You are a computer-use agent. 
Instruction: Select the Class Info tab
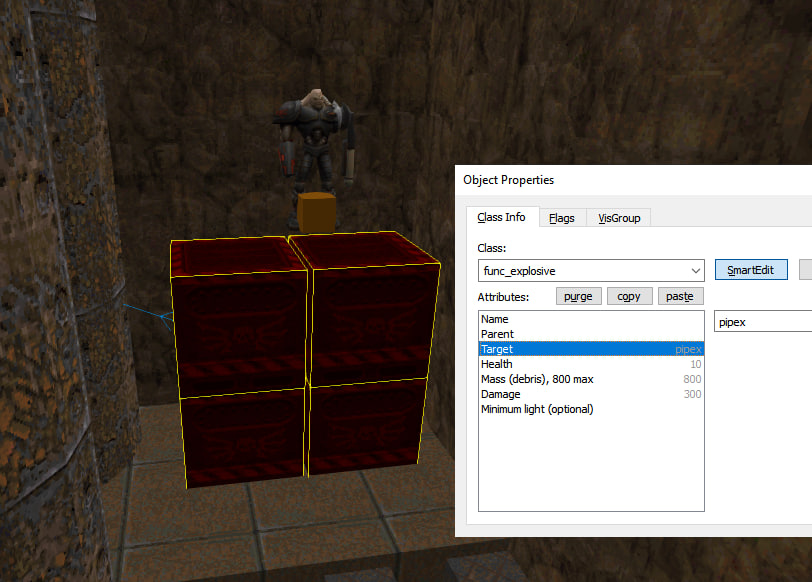[502, 218]
